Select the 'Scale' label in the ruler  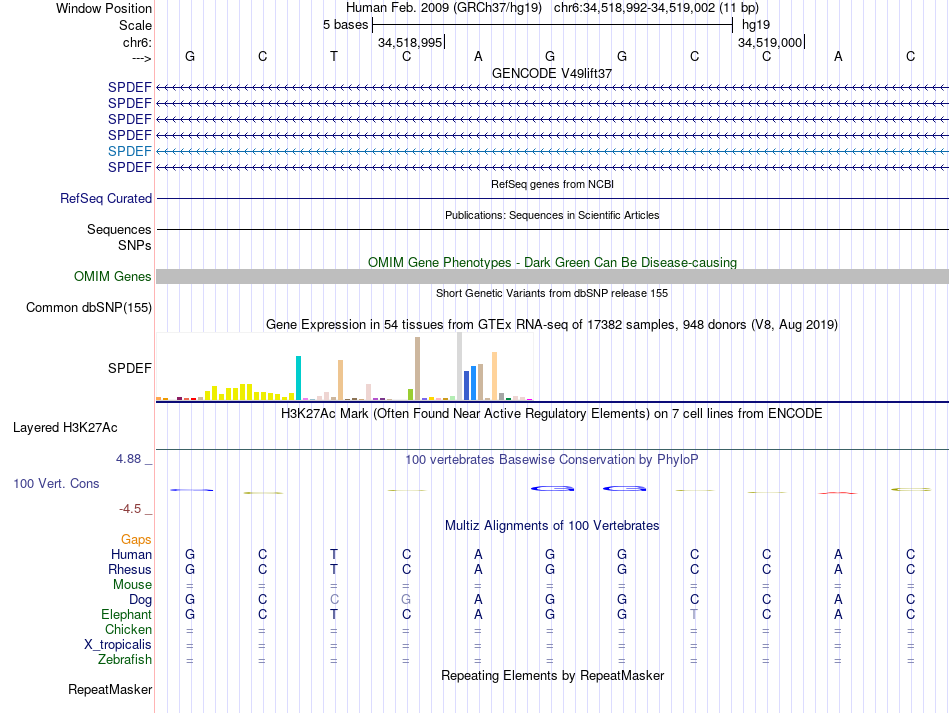click(135, 25)
